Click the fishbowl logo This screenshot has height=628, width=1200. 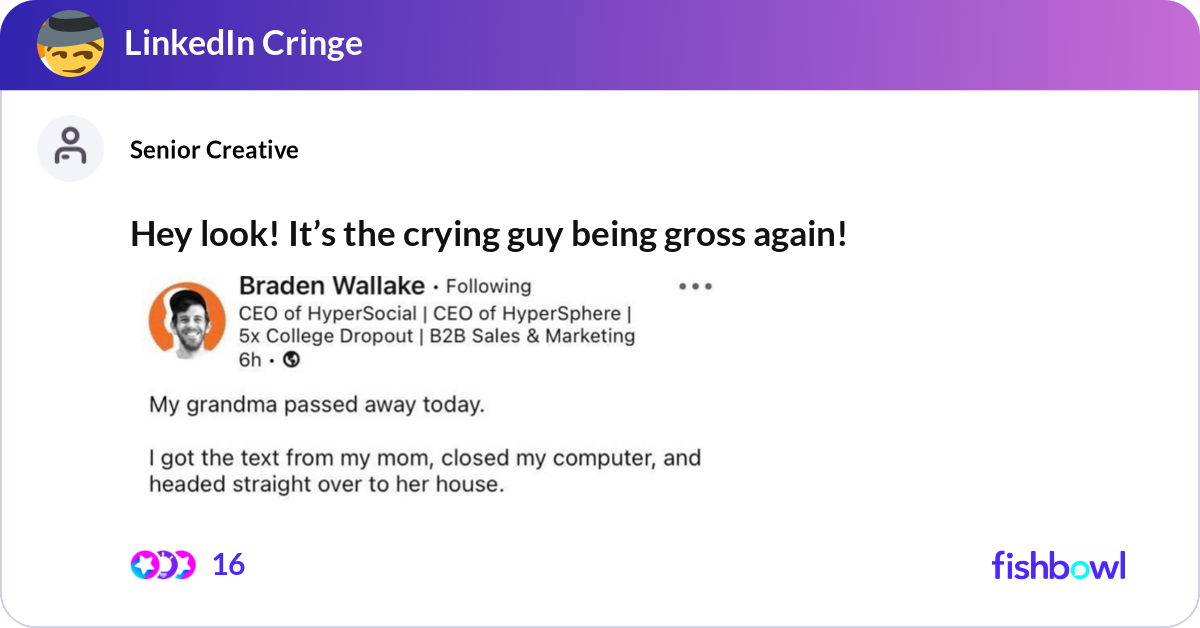[x=1058, y=565]
